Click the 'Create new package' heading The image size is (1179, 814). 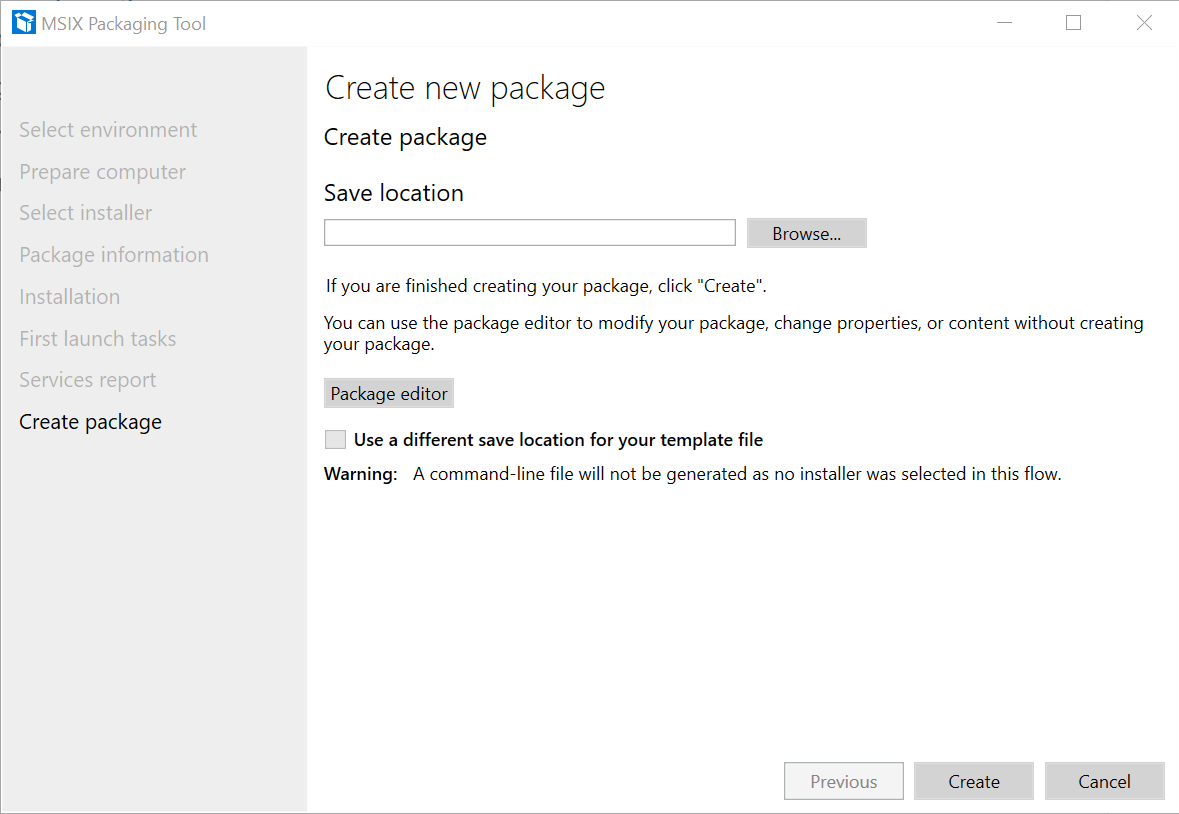[x=465, y=89]
